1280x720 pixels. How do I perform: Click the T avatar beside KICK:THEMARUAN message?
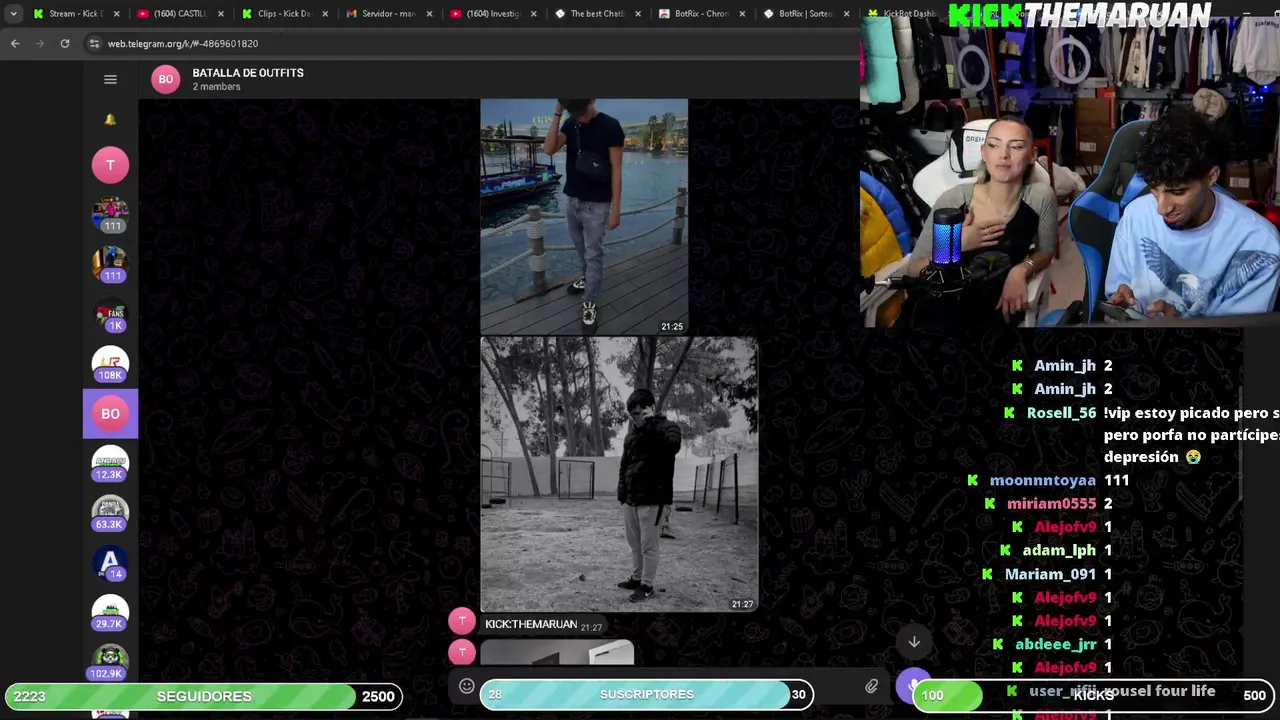(x=462, y=621)
